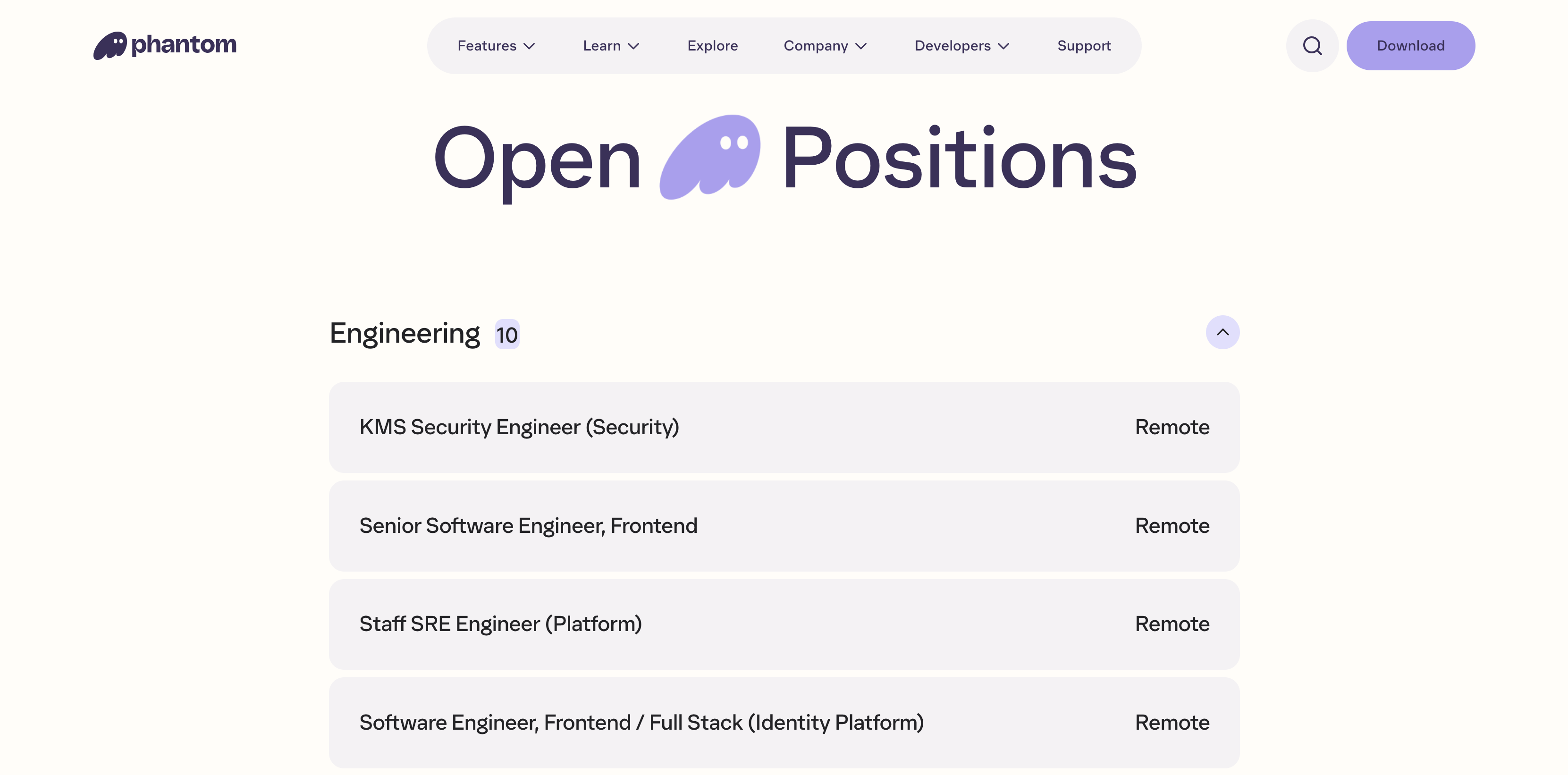
Task: Open KMS Security Engineer (Security) posting
Action: point(519,427)
